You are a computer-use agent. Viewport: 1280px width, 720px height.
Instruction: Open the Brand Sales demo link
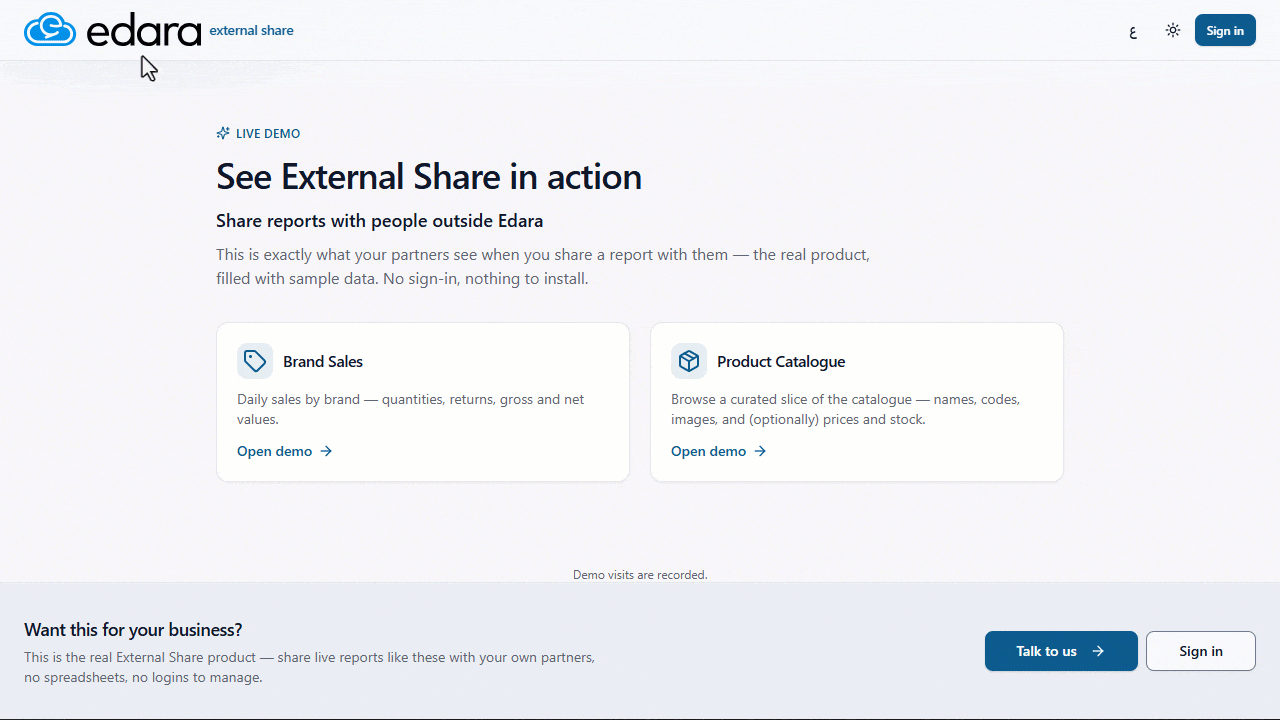coord(285,451)
